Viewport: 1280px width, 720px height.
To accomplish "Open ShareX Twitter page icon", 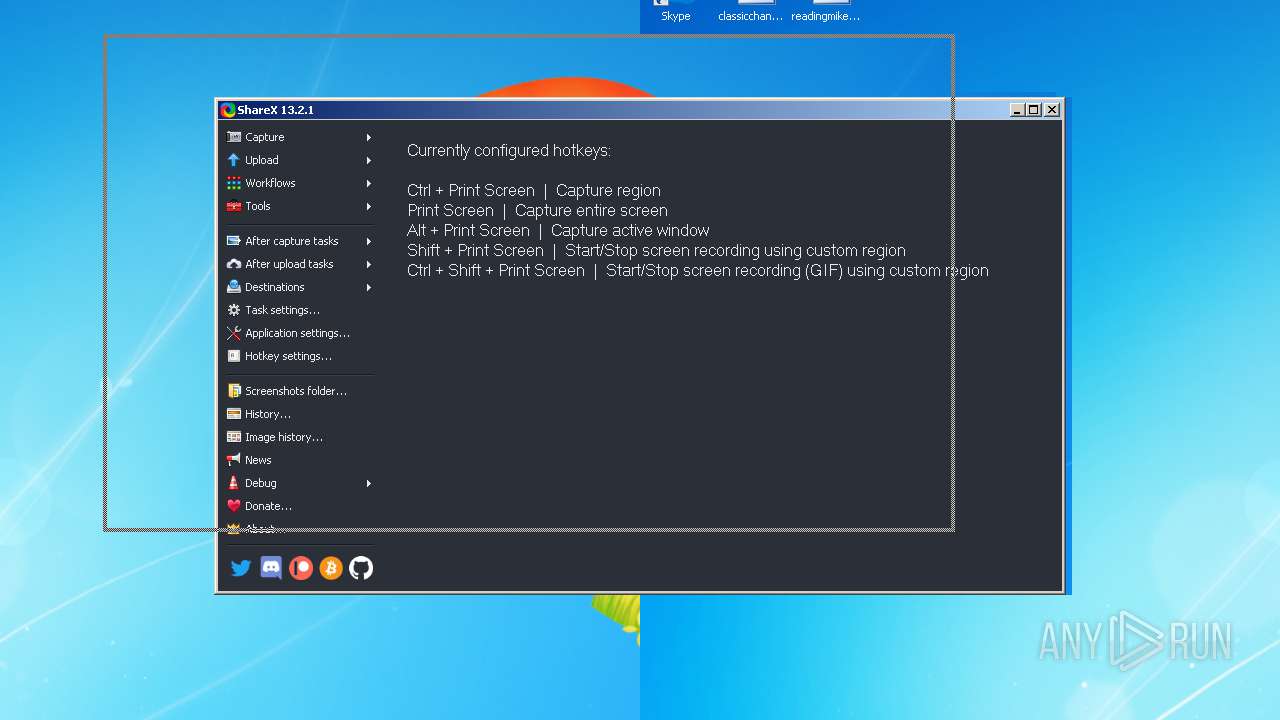I will [x=241, y=568].
